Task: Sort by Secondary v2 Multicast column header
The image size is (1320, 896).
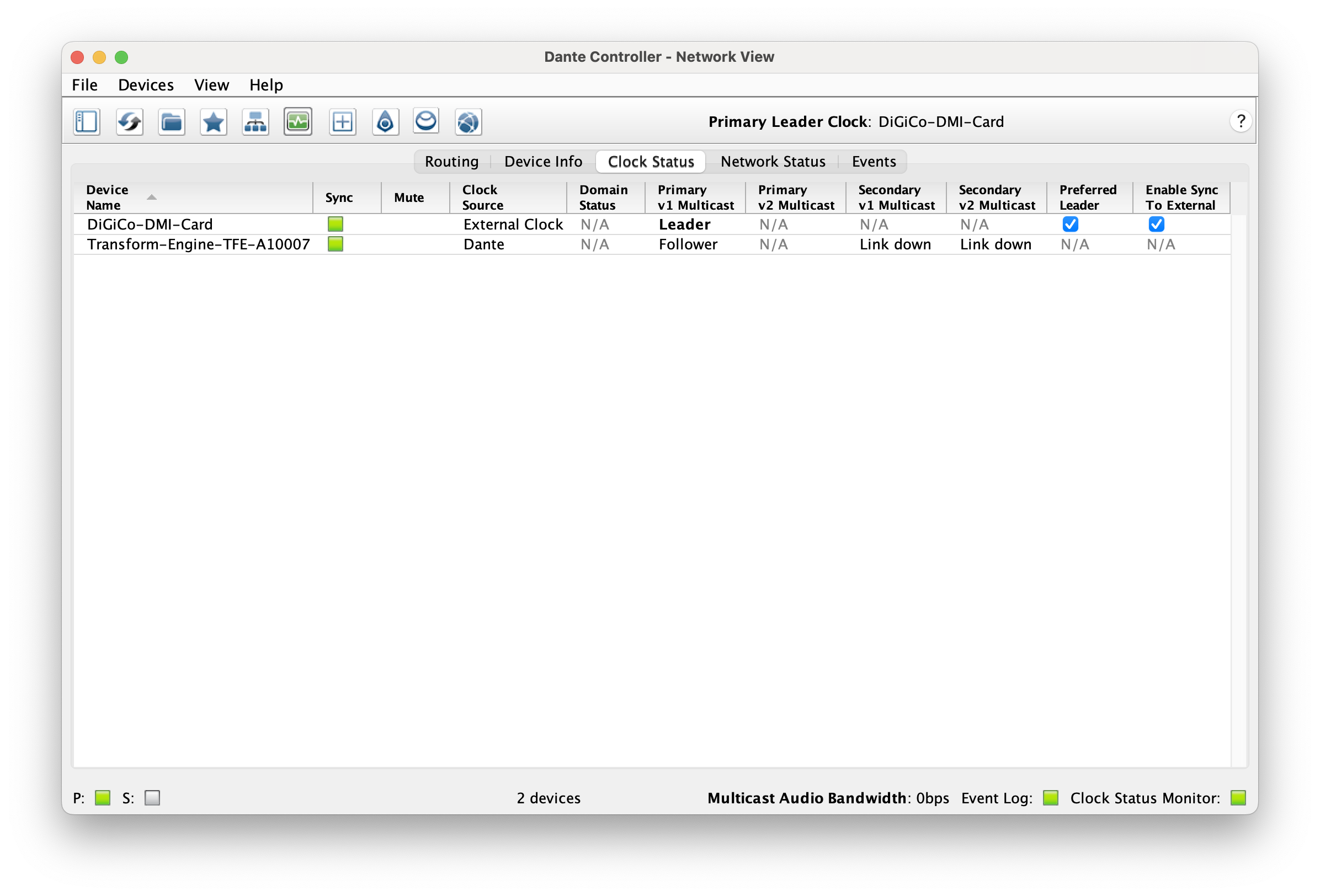Action: (997, 198)
